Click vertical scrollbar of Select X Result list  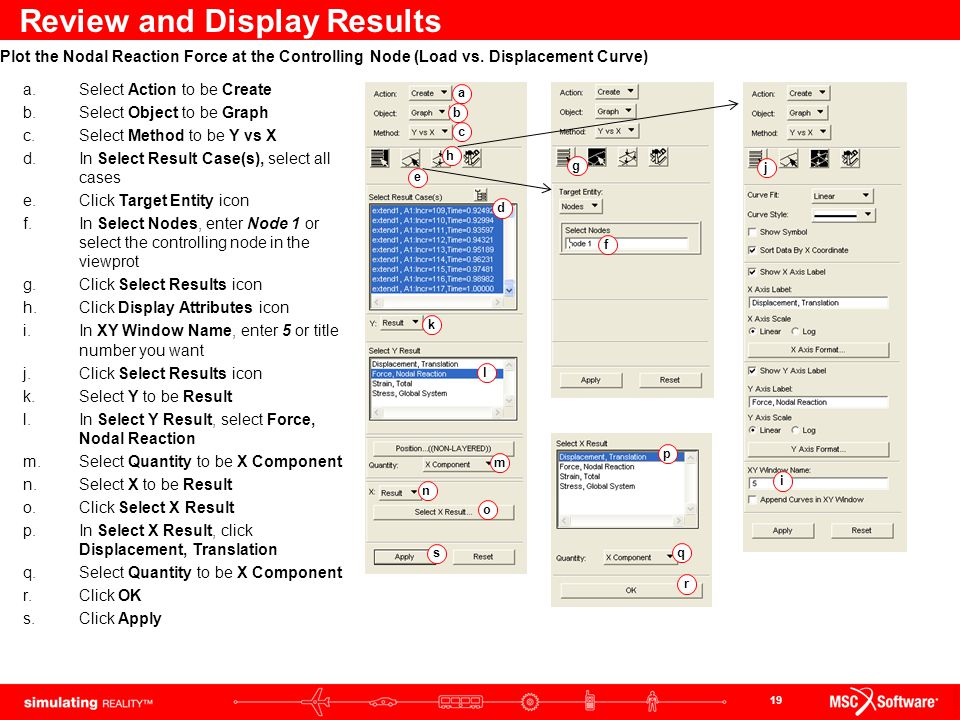tap(691, 482)
